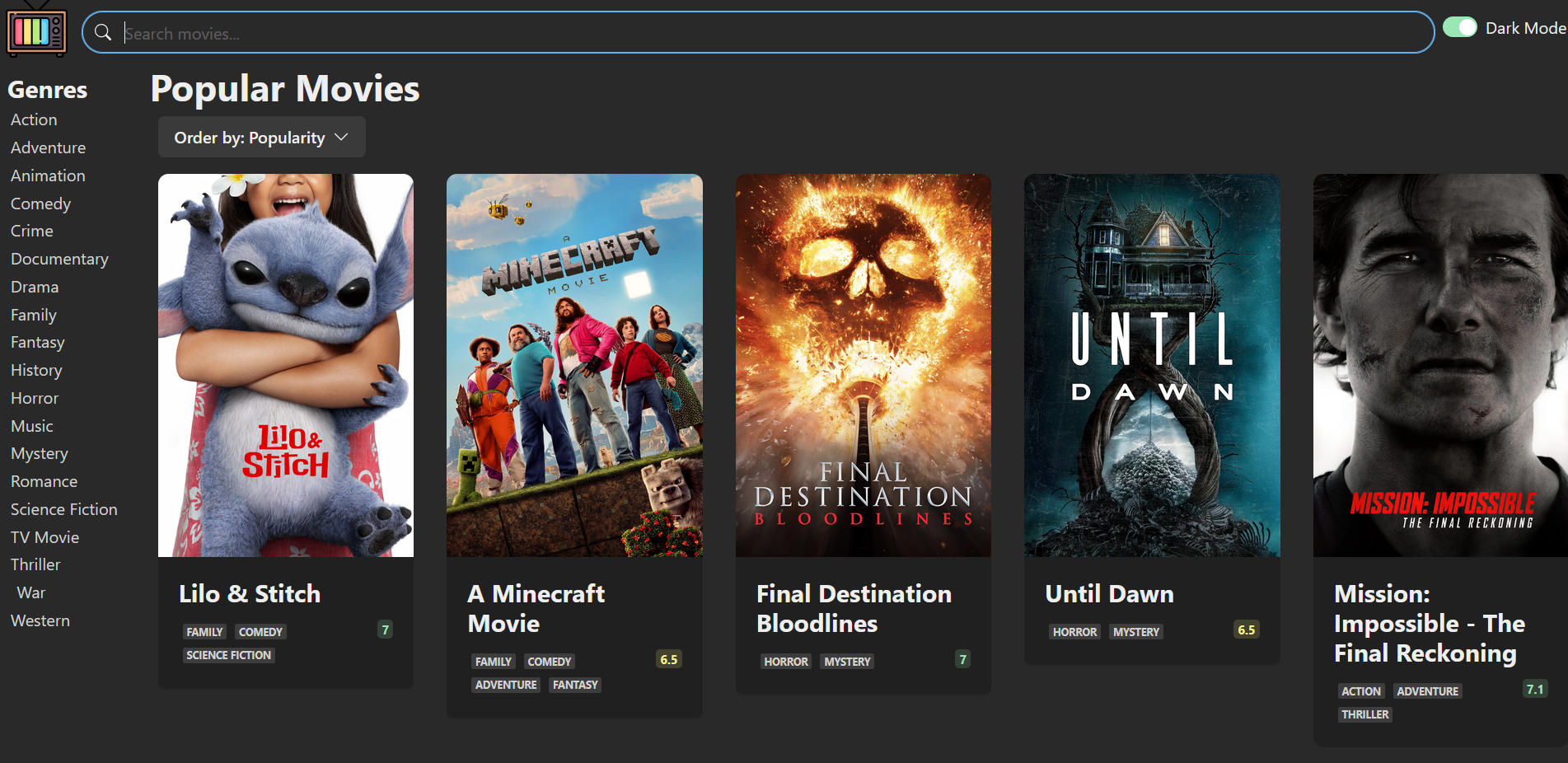This screenshot has height=763, width=1568.
Task: Click the FAMILY tag on A Minecraft Movie
Action: (x=494, y=662)
